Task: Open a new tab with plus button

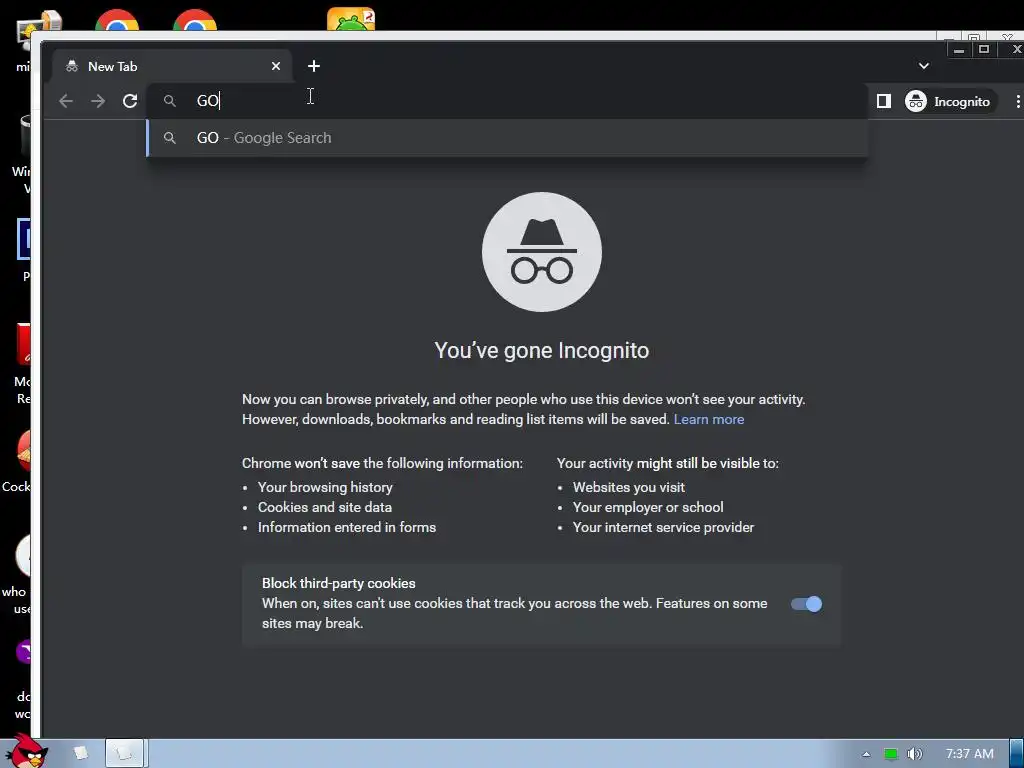Action: tap(313, 66)
